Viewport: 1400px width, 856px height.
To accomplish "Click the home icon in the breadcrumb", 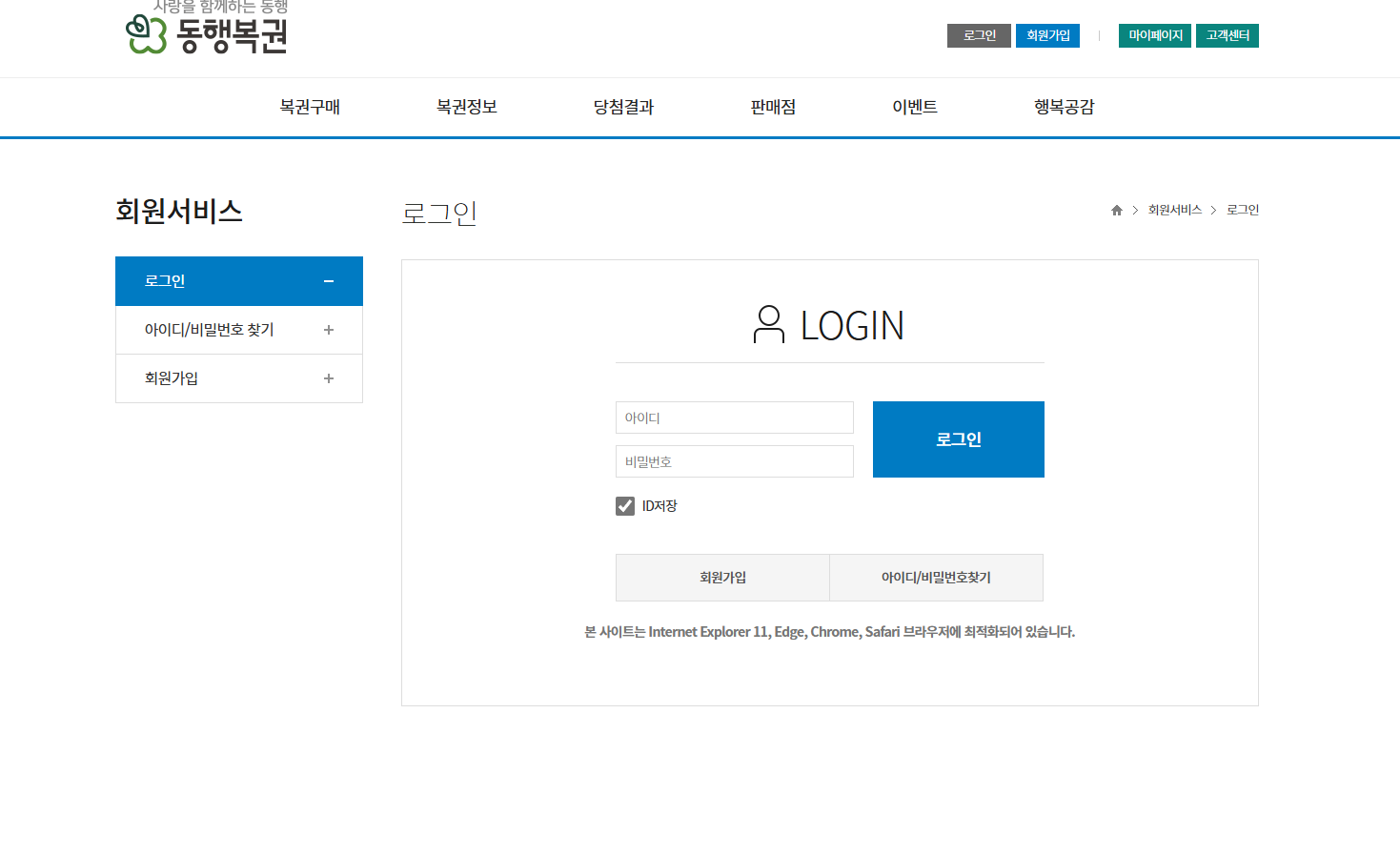I will point(1116,210).
